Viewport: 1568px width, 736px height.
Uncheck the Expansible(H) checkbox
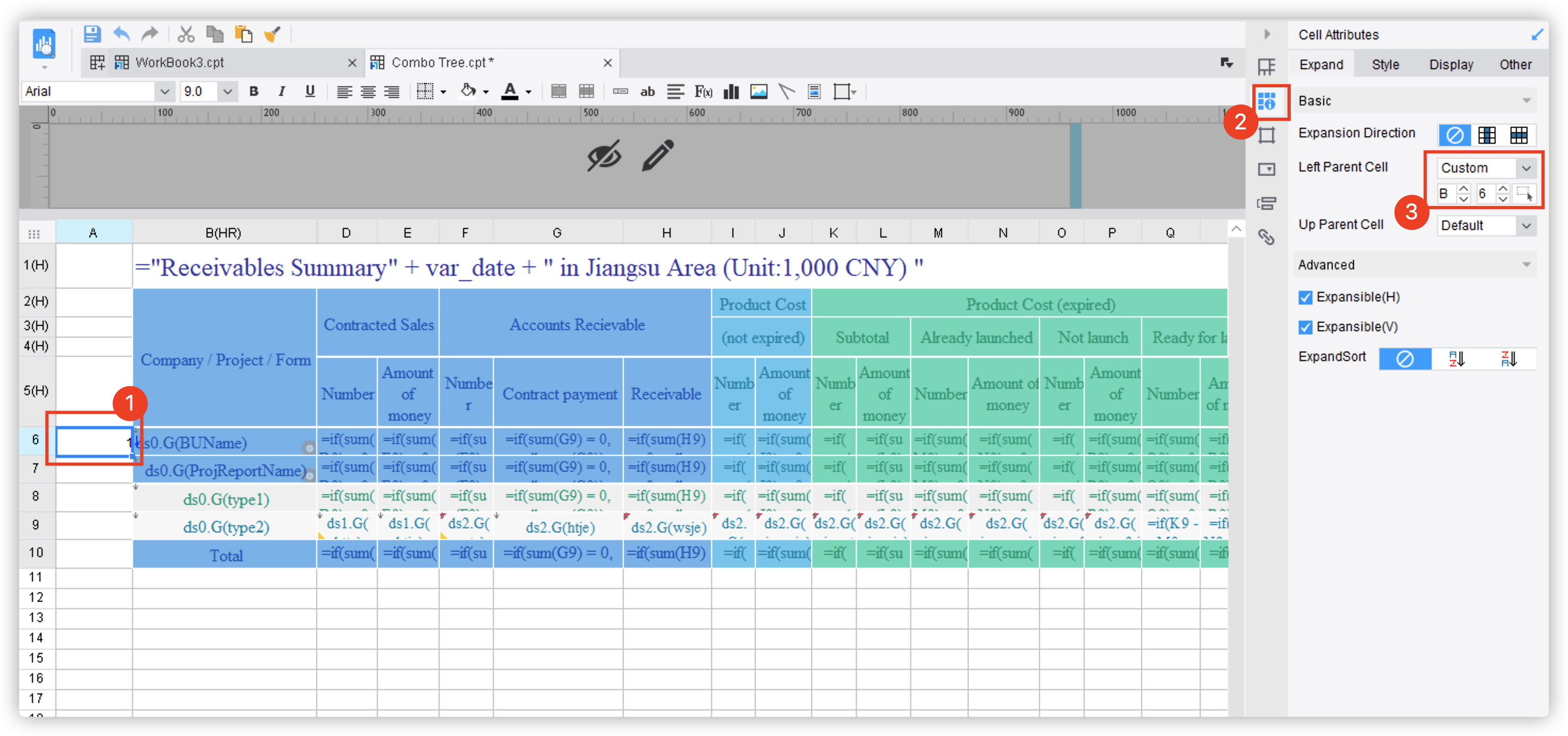(1306, 297)
